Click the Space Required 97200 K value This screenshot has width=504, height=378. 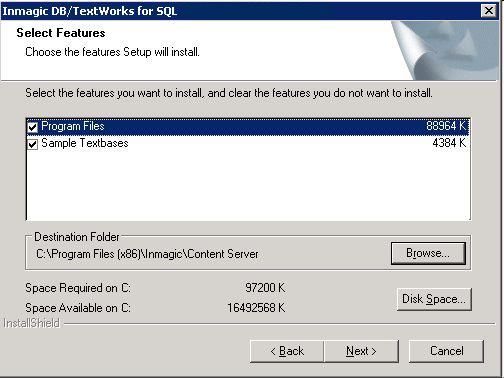[x=265, y=288]
